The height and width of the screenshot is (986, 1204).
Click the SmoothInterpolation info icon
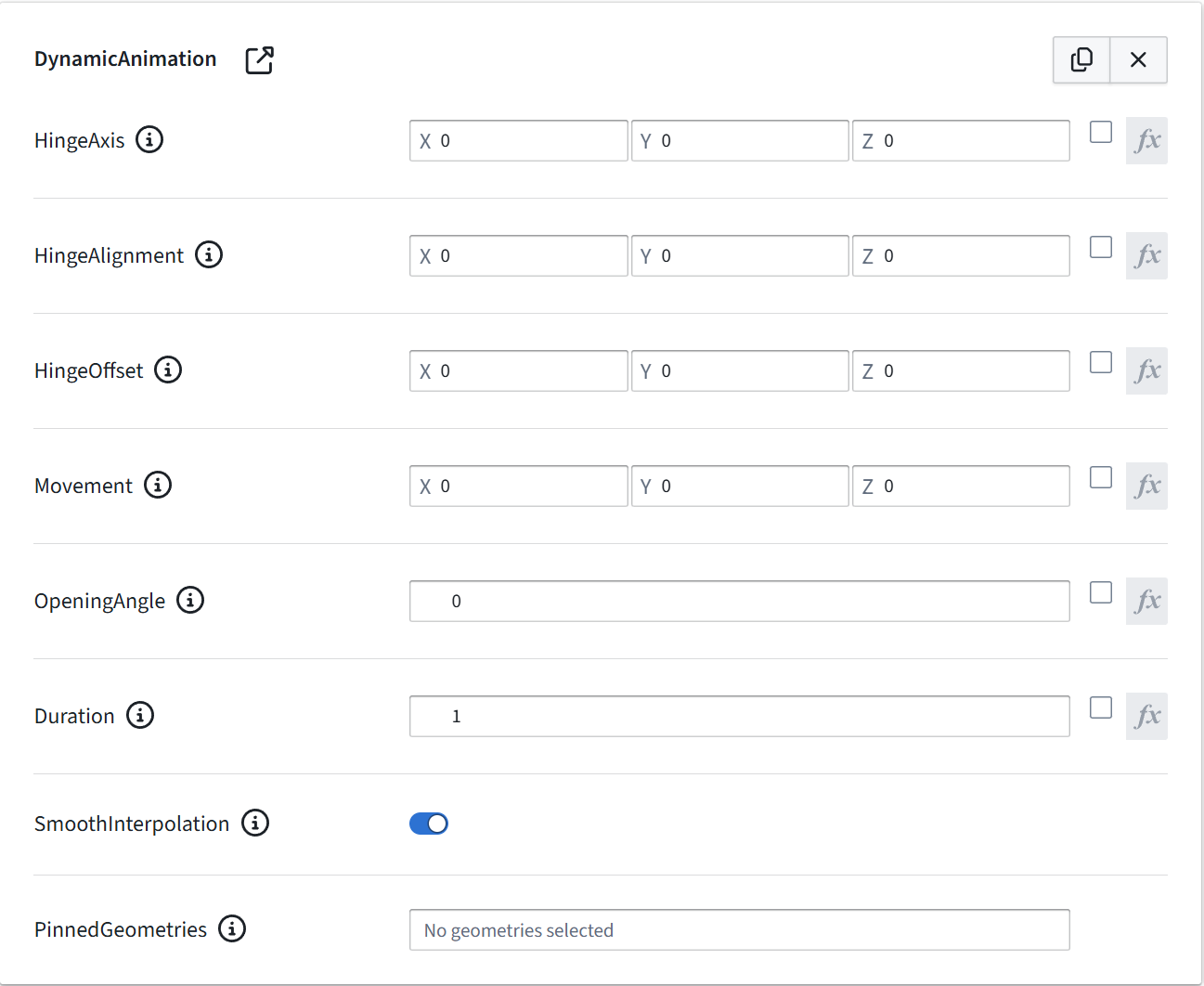(x=254, y=823)
